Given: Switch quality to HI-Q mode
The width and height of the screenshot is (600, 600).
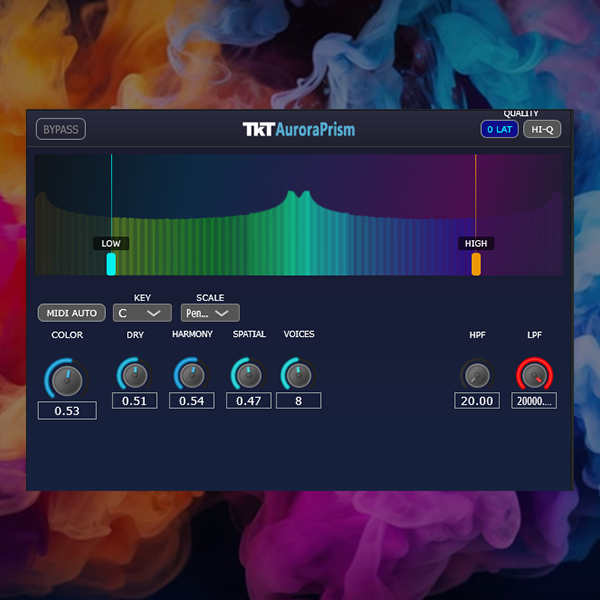Looking at the screenshot, I should pyautogui.click(x=542, y=129).
